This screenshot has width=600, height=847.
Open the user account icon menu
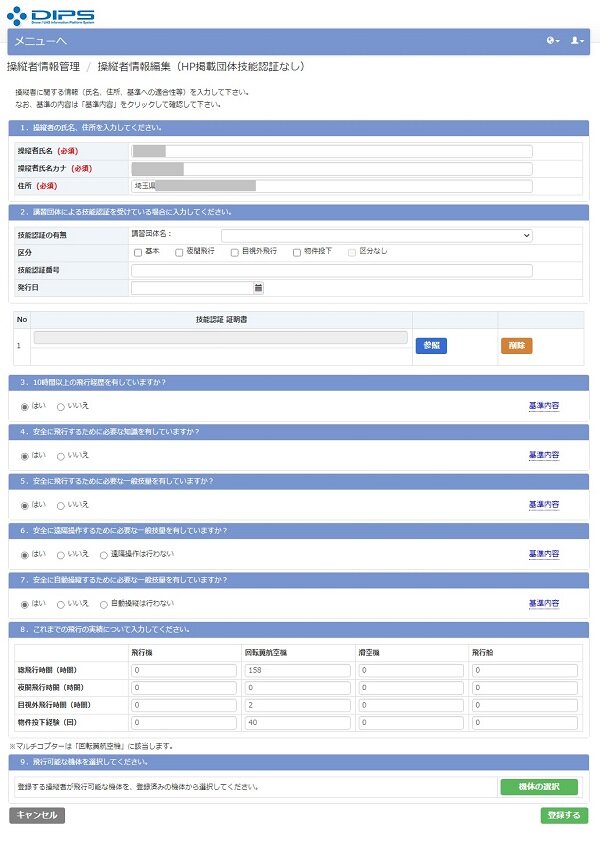[x=577, y=41]
